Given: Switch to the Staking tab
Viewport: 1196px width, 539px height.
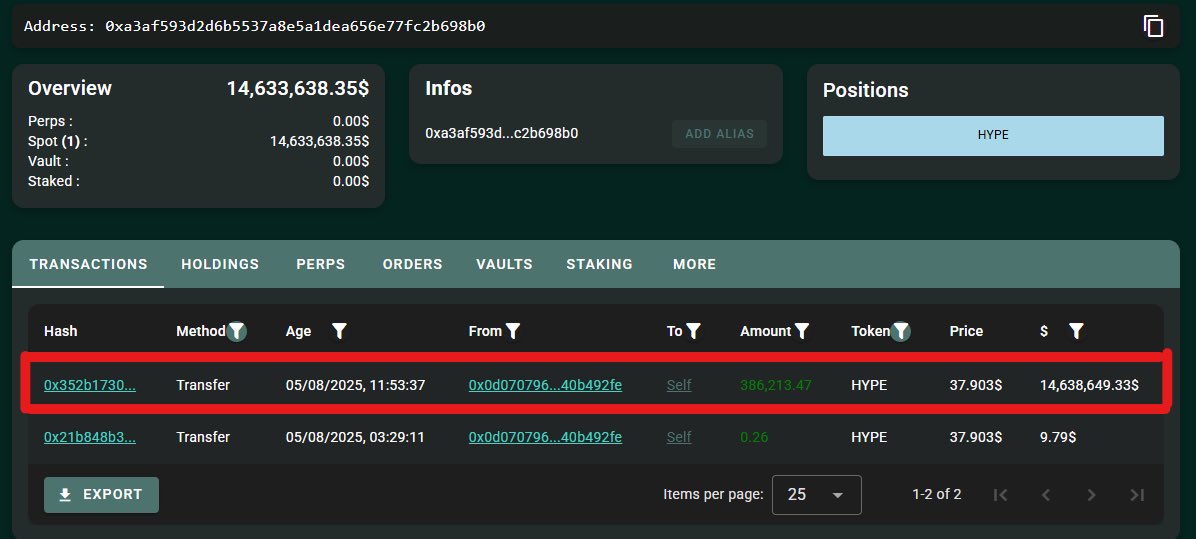Looking at the screenshot, I should coord(600,264).
